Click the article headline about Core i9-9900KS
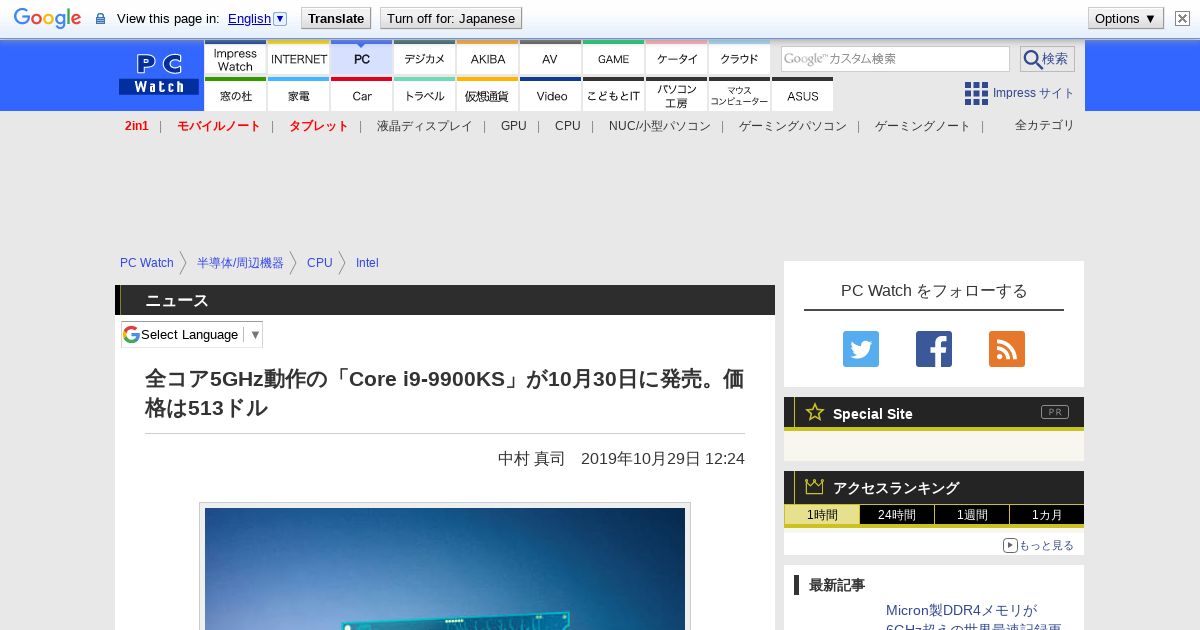 pos(444,393)
